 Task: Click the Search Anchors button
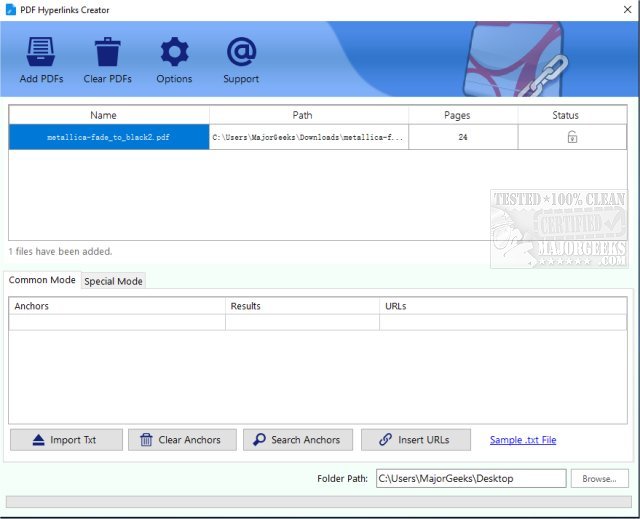[296, 440]
